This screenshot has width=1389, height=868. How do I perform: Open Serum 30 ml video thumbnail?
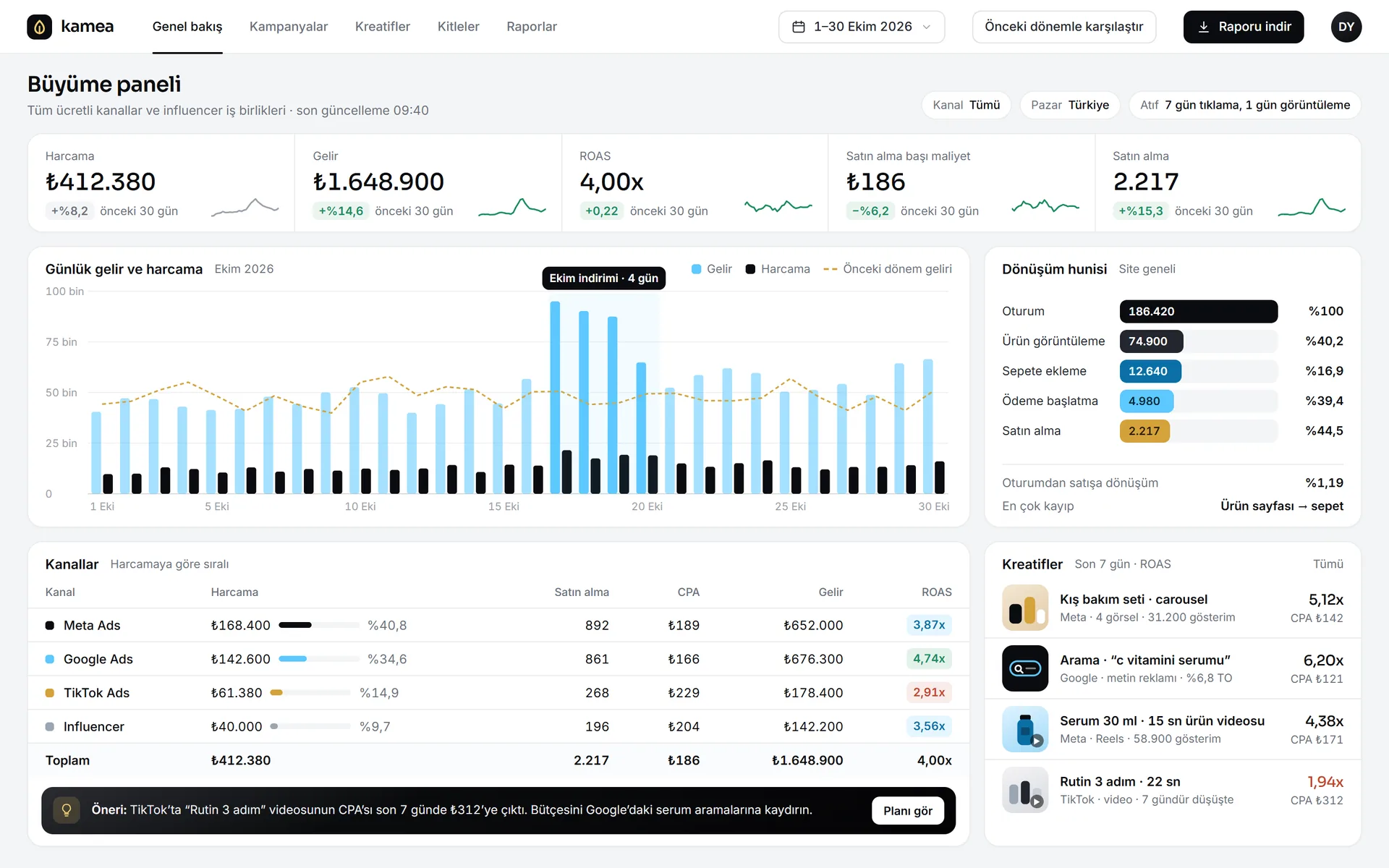coord(1025,729)
